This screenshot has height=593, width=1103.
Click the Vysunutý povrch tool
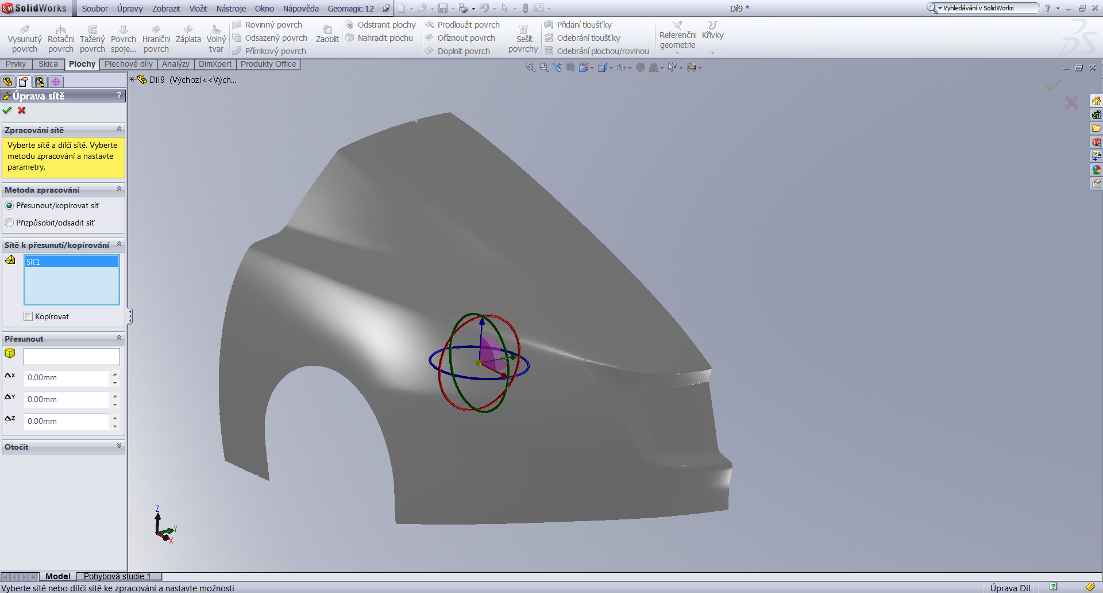(25, 37)
